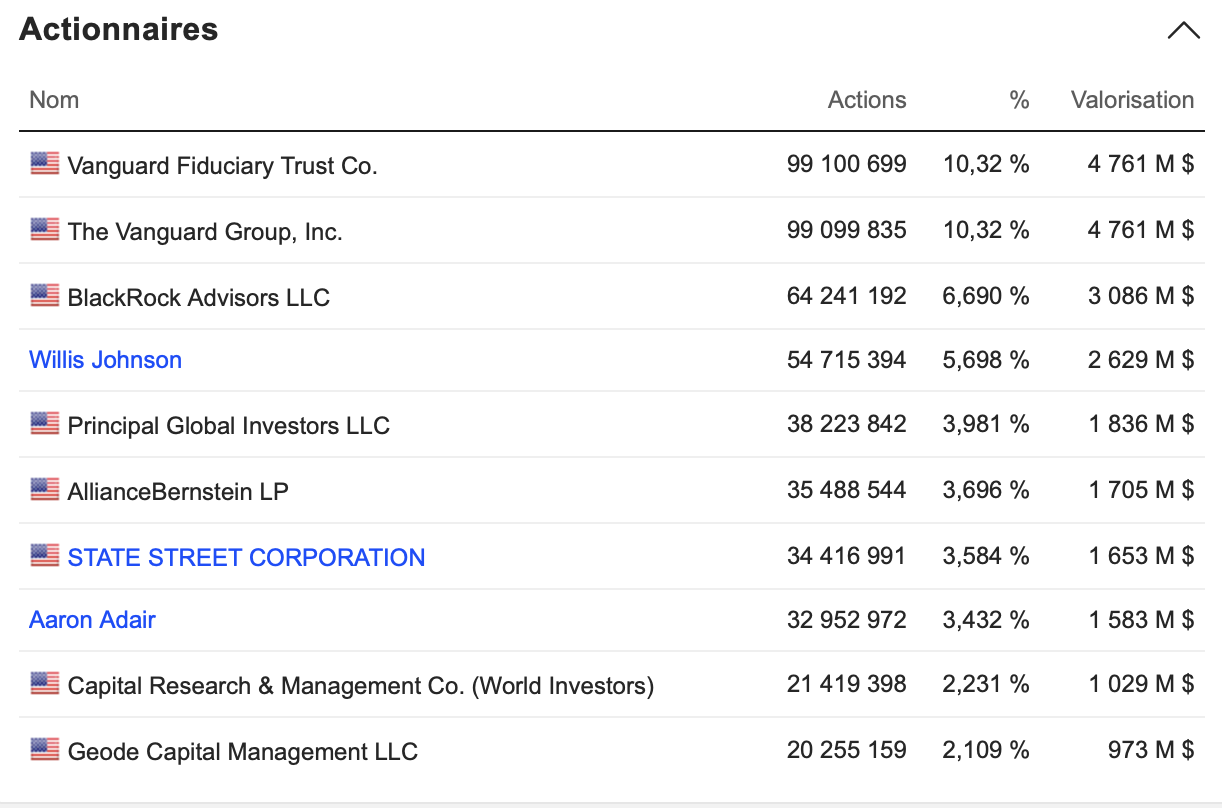Select the Capital Research & Management Co. name
The height and width of the screenshot is (808, 1222).
(x=361, y=686)
